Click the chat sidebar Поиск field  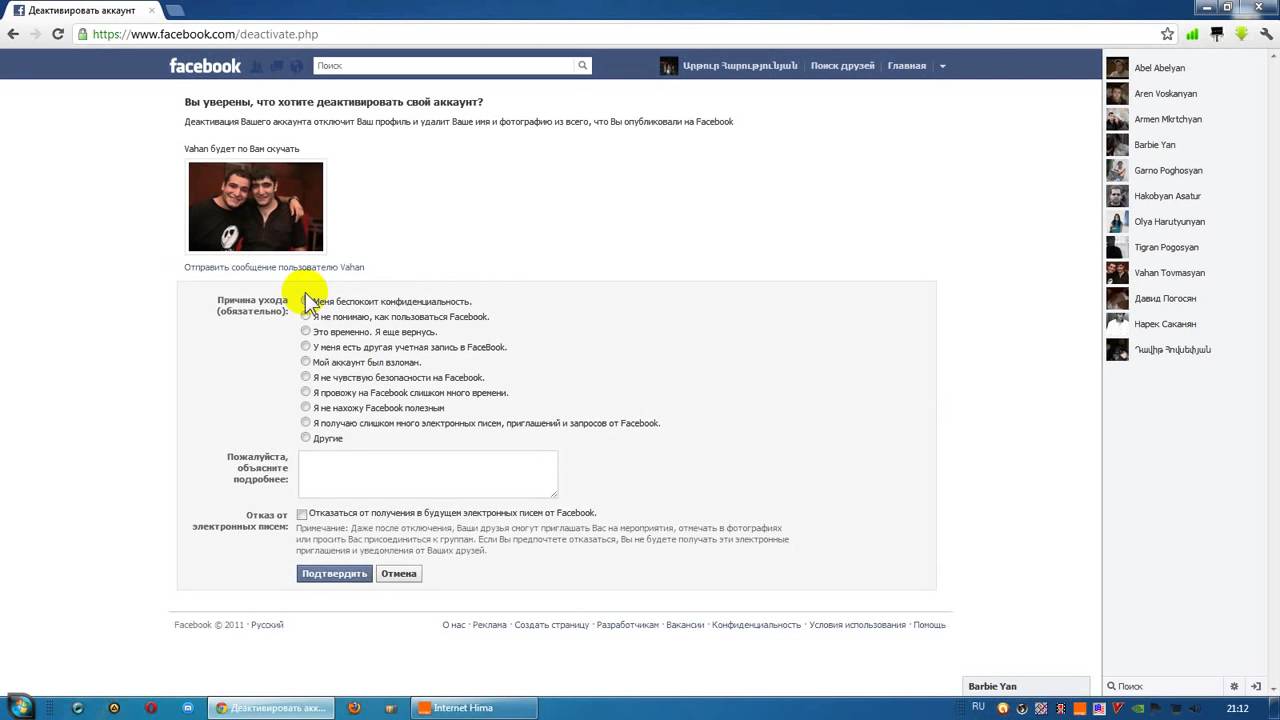1164,686
